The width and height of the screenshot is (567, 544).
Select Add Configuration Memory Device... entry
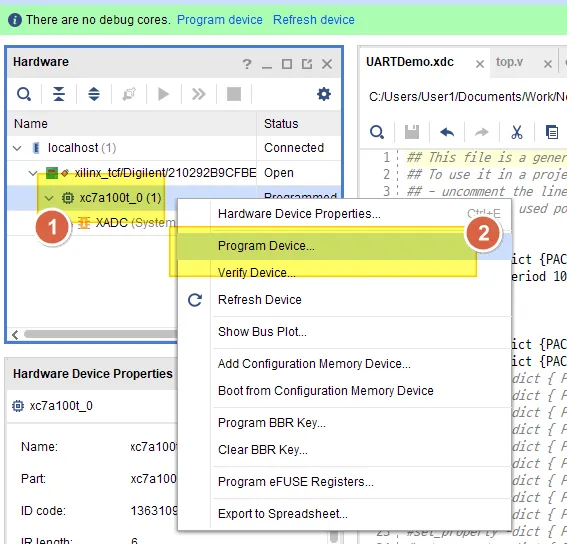click(314, 364)
